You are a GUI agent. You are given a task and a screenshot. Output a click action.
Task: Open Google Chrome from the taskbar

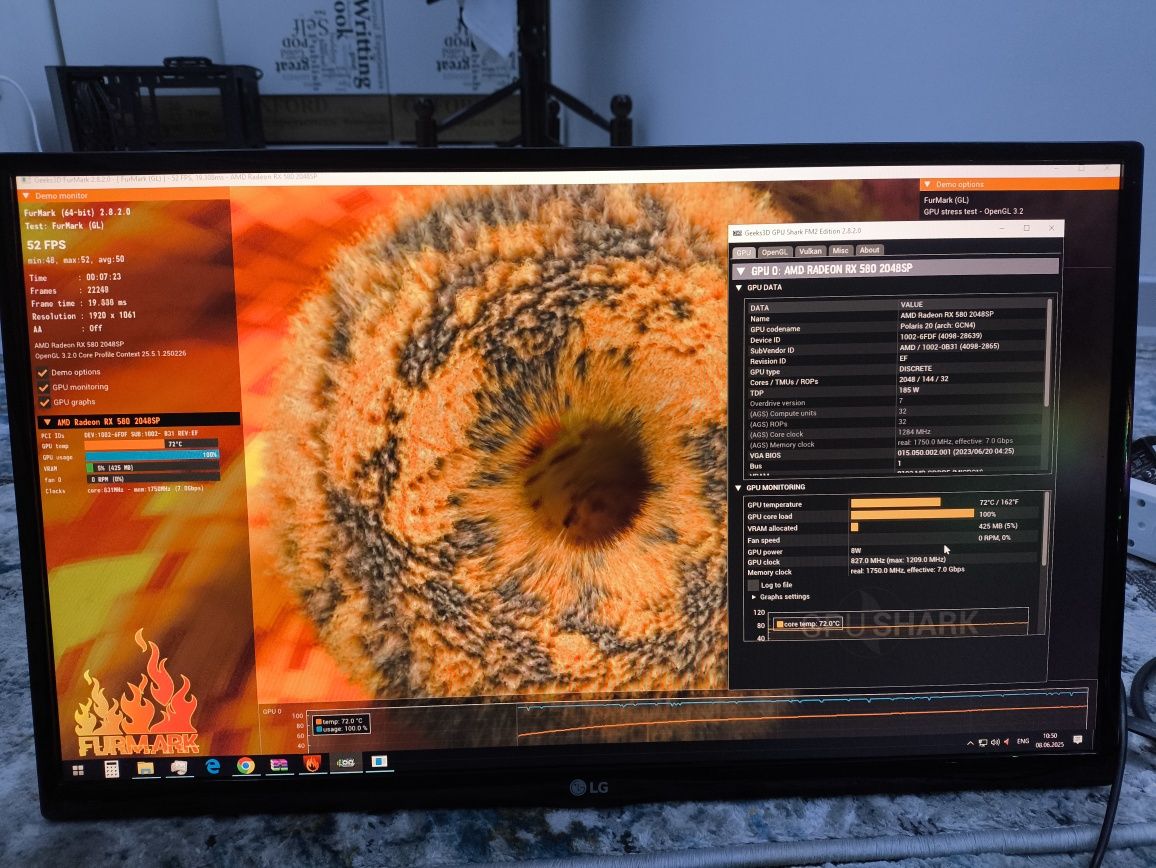(246, 766)
